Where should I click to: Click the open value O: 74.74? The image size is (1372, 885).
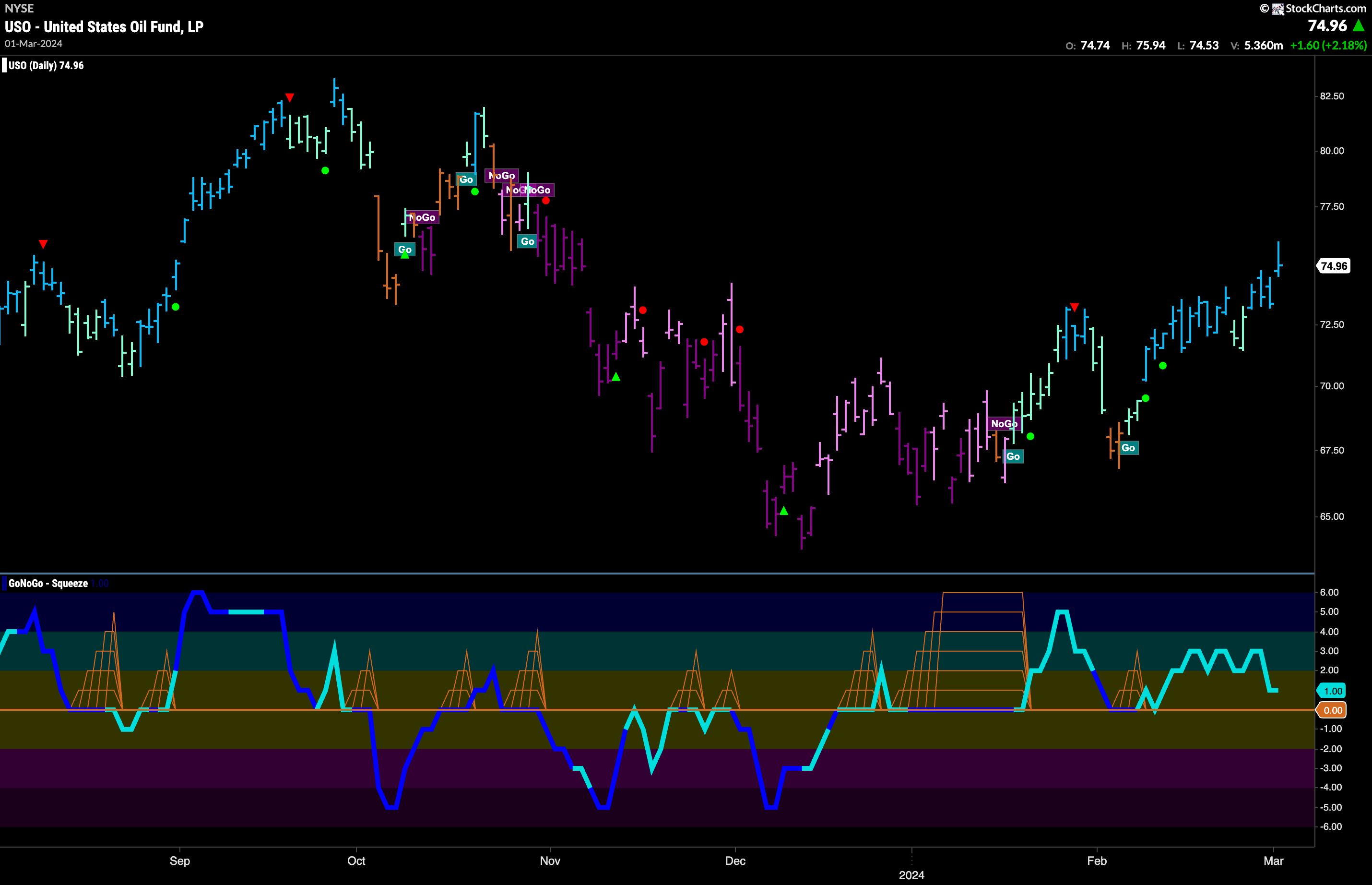pyautogui.click(x=1087, y=46)
